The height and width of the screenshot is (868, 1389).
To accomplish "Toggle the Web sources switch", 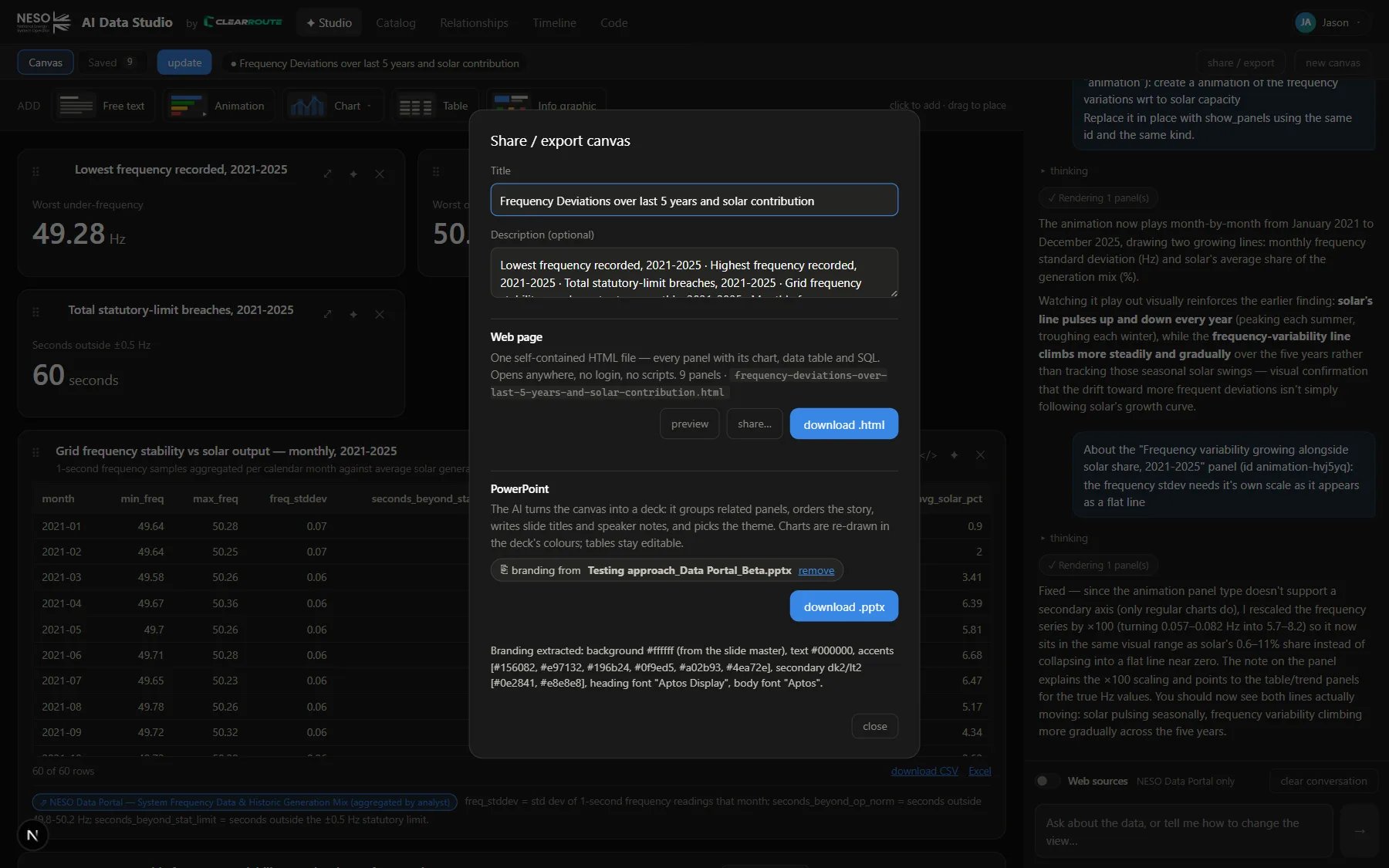I will click(x=1046, y=781).
